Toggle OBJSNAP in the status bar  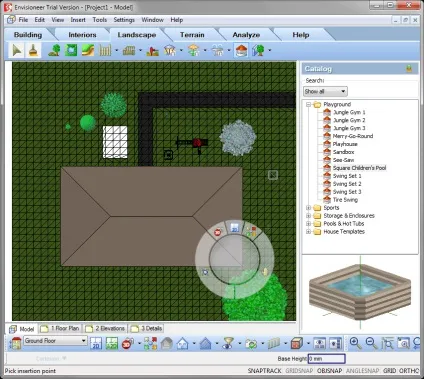(329, 371)
